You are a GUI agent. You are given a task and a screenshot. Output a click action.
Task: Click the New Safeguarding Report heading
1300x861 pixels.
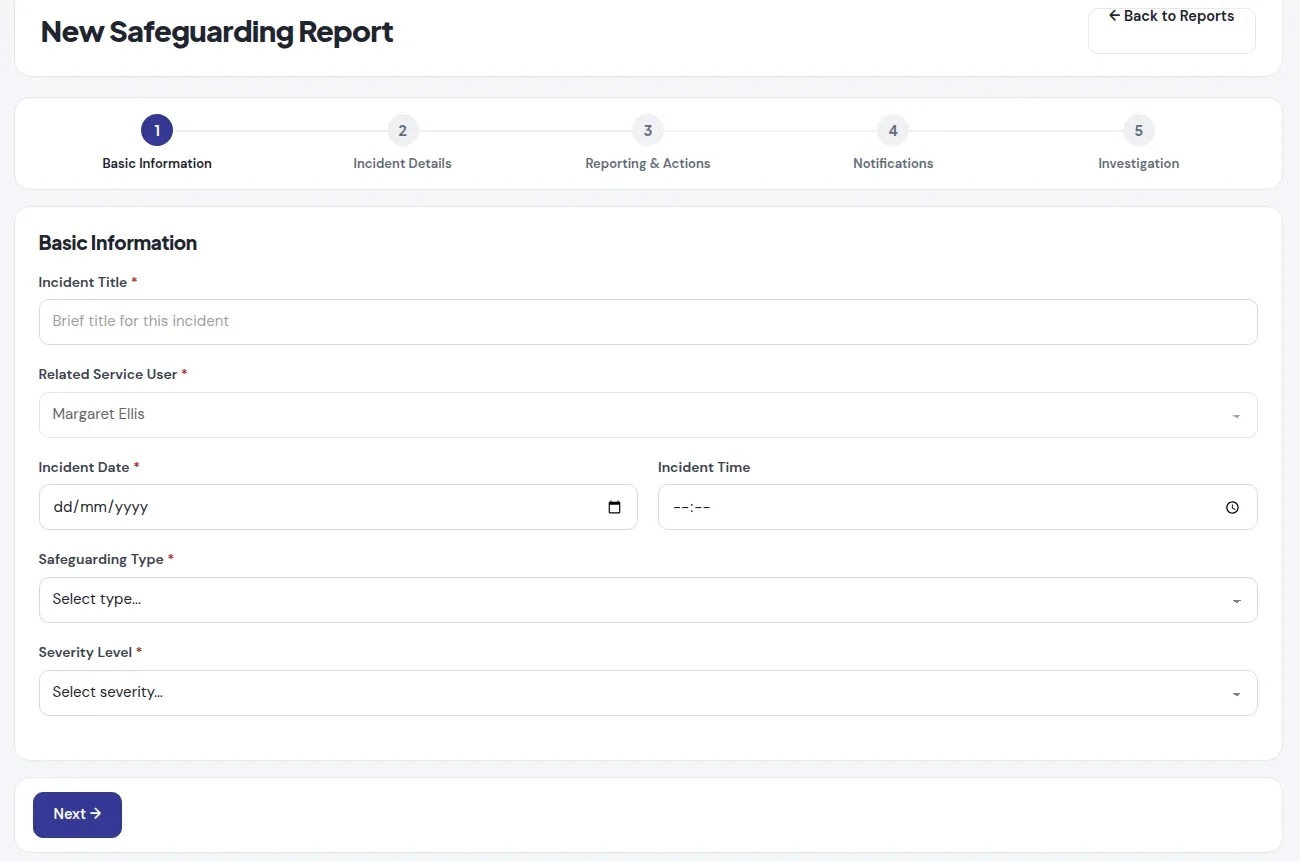(x=217, y=32)
